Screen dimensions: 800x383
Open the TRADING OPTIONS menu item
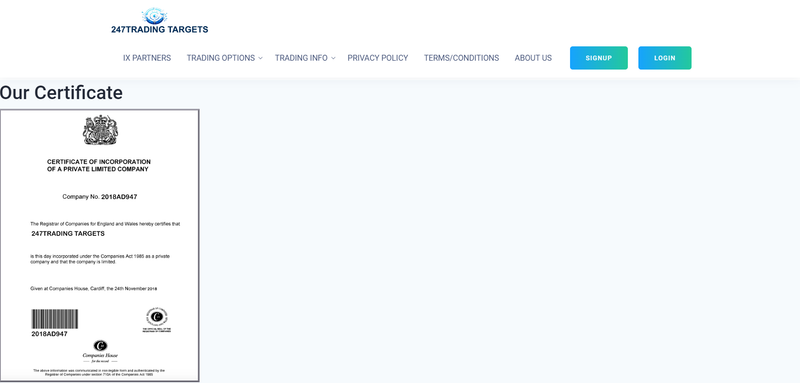click(220, 58)
